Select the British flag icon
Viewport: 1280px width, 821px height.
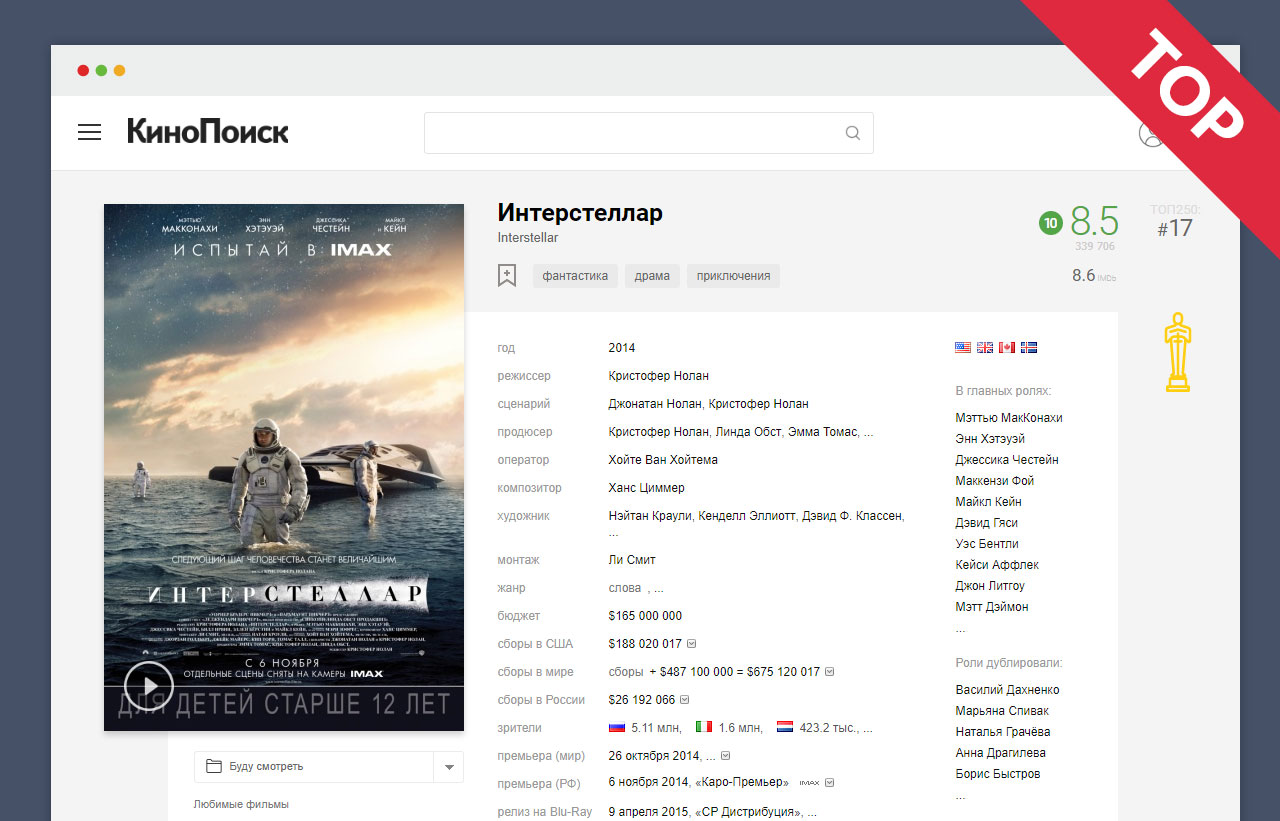tap(985, 347)
